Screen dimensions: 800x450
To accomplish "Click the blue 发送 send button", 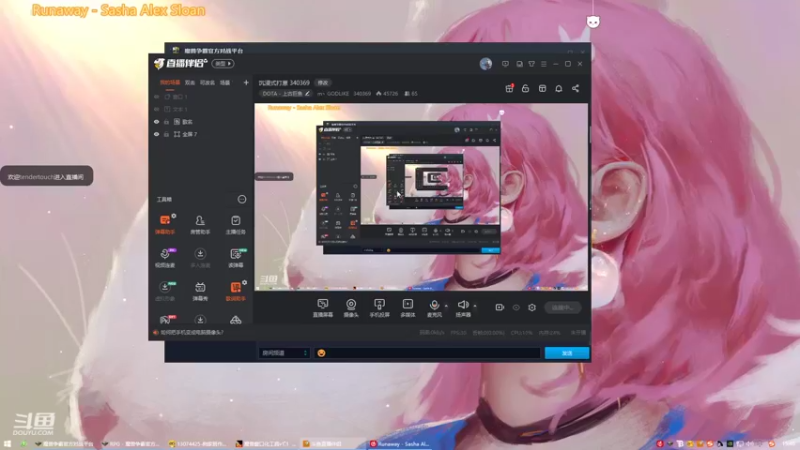I will pos(567,353).
